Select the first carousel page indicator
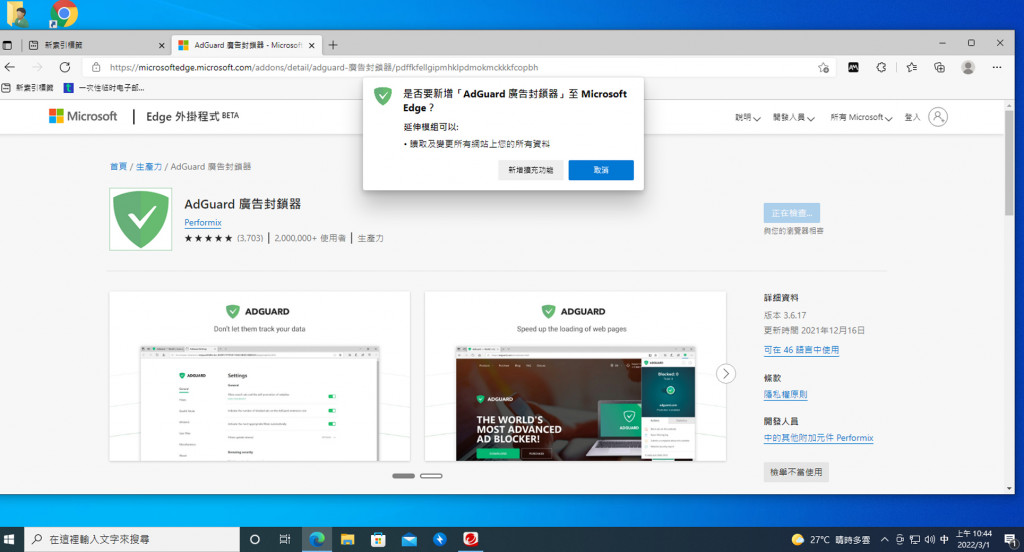Viewport: 1024px width, 552px height. point(404,476)
